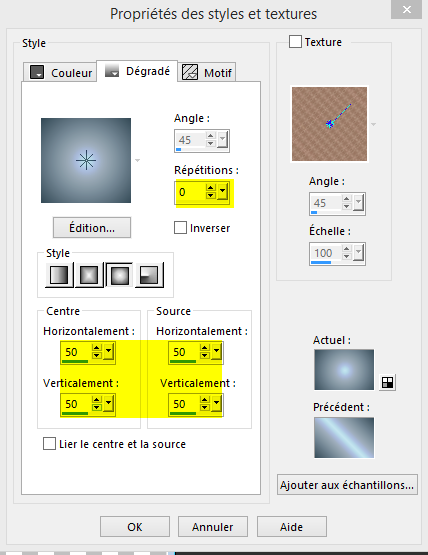428x555 pixels.
Task: Expand the texture preview dropdown arrow
Action: tap(373, 125)
